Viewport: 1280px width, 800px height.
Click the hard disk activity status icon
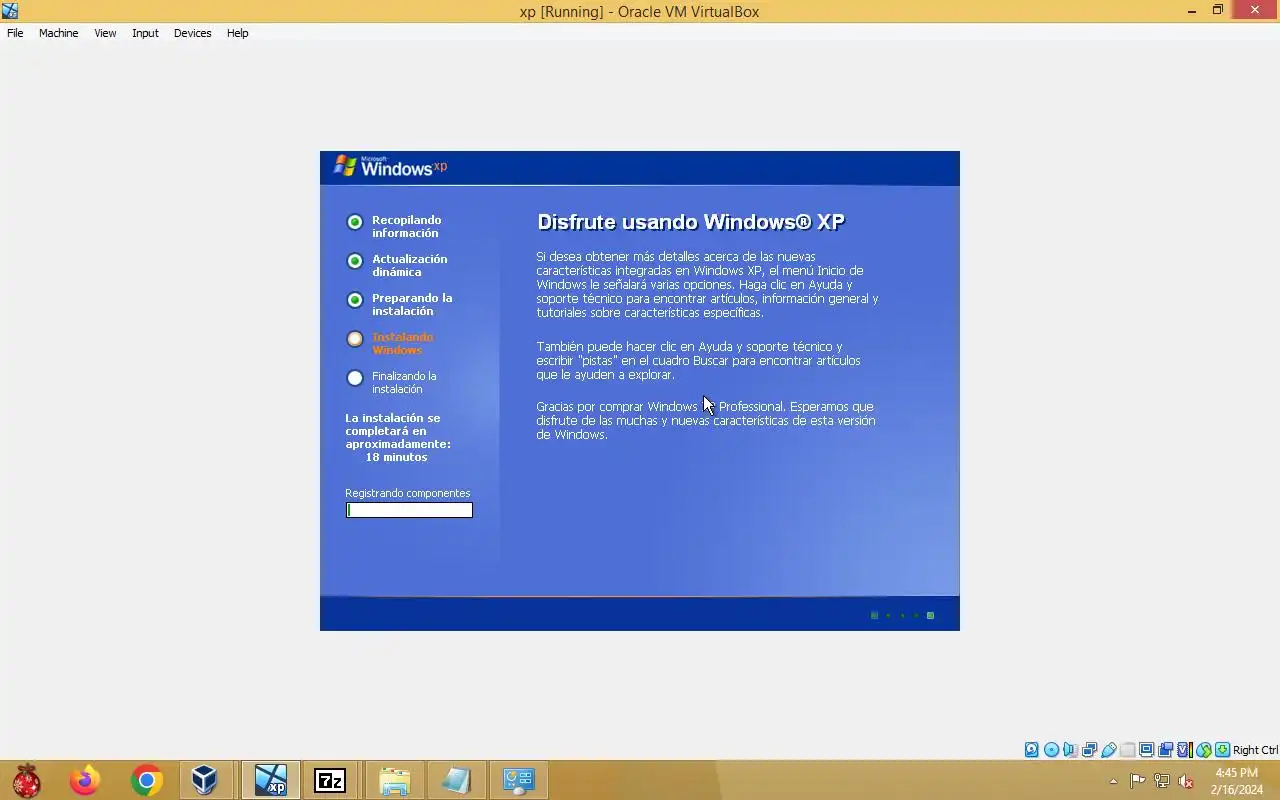[1032, 750]
